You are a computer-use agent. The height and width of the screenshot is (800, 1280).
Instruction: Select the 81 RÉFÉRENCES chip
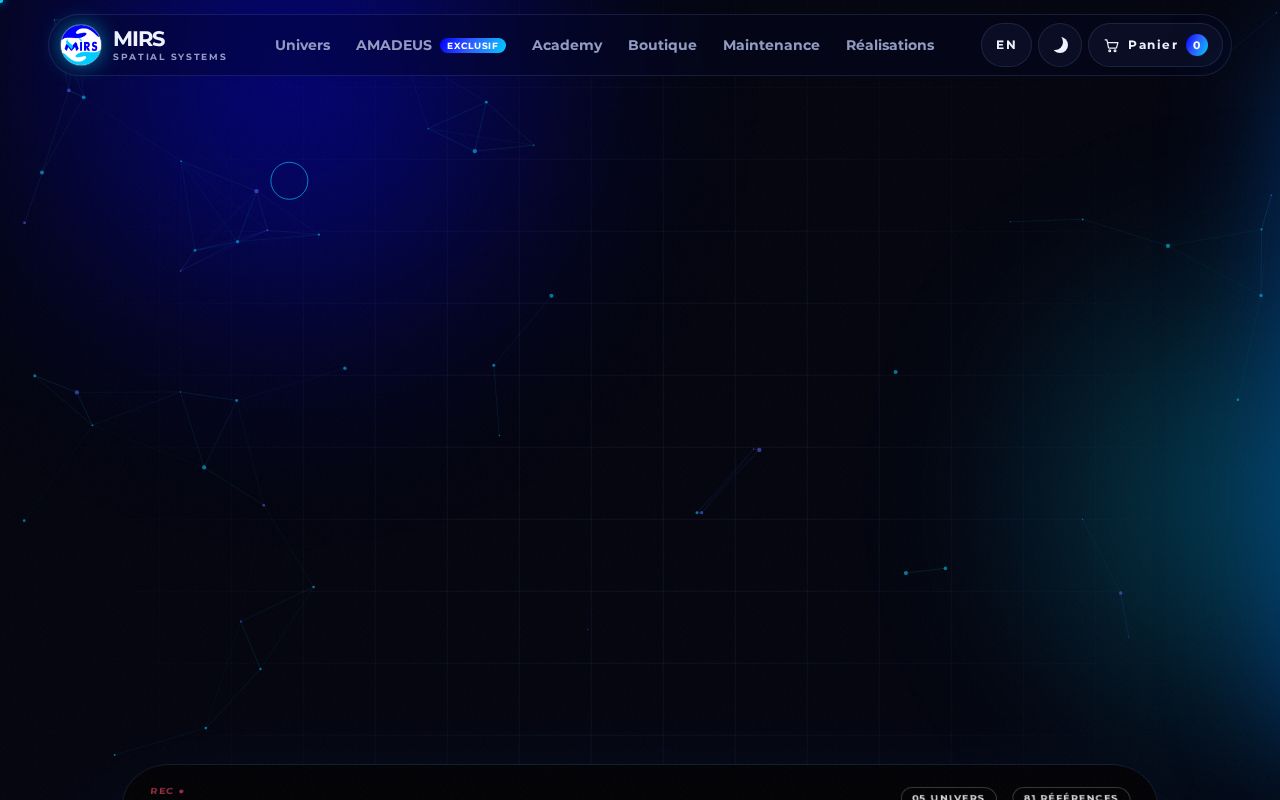(1071, 795)
